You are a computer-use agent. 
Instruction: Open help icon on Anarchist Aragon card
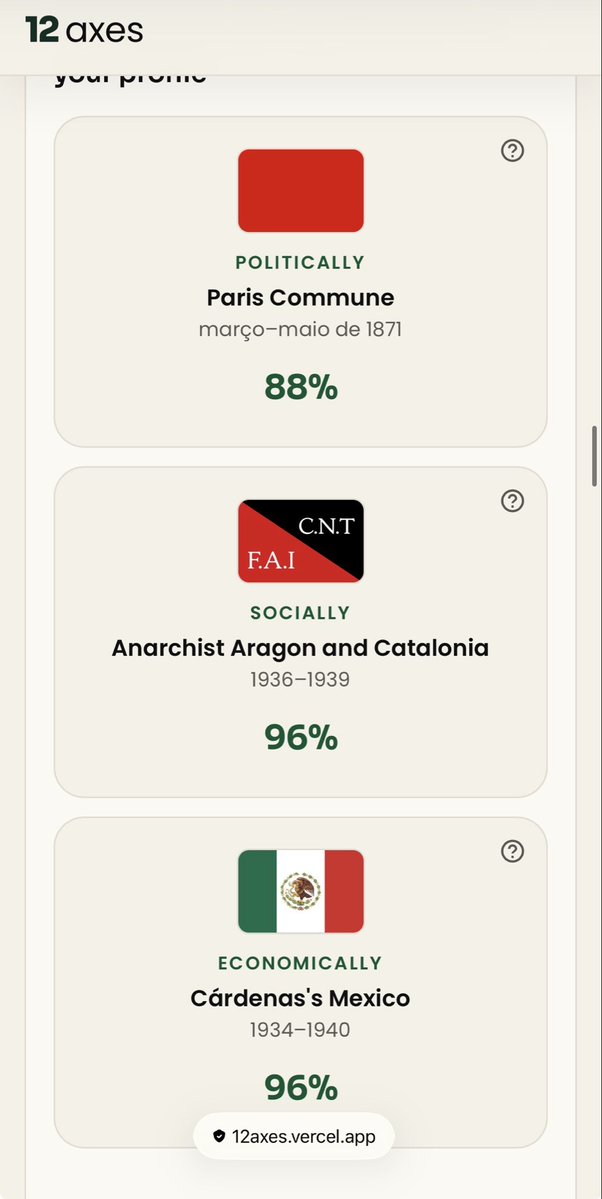512,501
